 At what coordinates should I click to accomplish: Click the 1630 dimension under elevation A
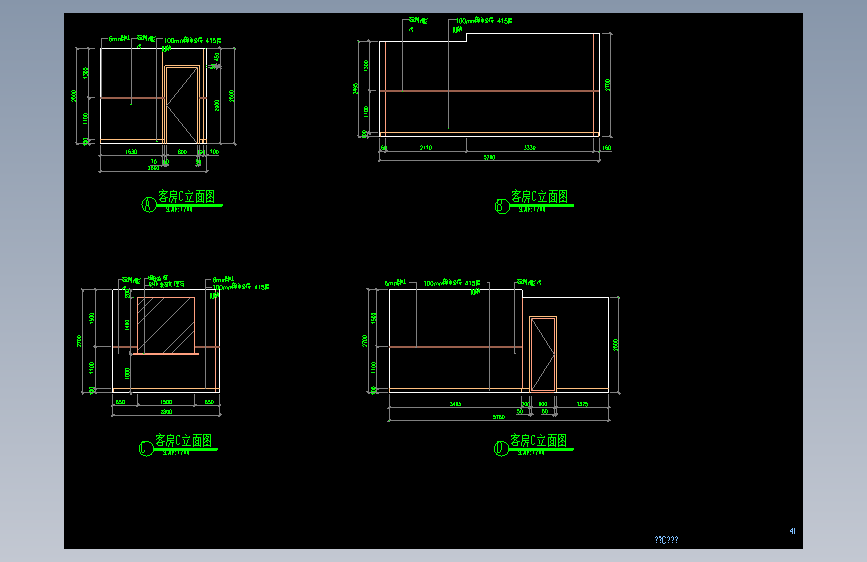click(x=131, y=152)
